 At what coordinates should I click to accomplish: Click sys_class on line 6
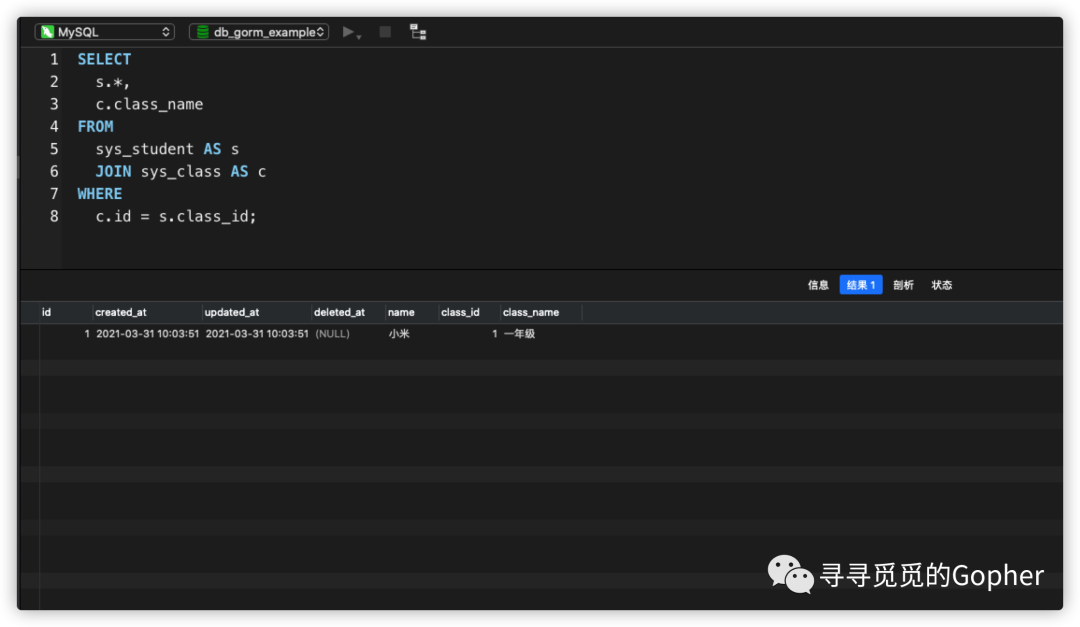pos(181,172)
